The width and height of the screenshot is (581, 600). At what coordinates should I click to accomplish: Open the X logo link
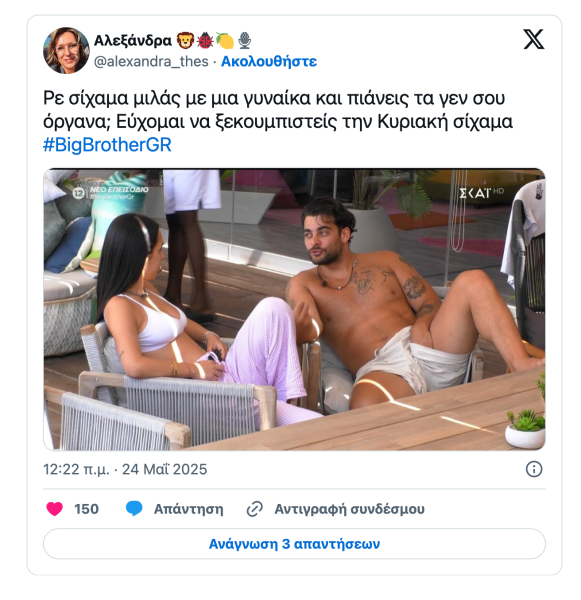tap(534, 39)
